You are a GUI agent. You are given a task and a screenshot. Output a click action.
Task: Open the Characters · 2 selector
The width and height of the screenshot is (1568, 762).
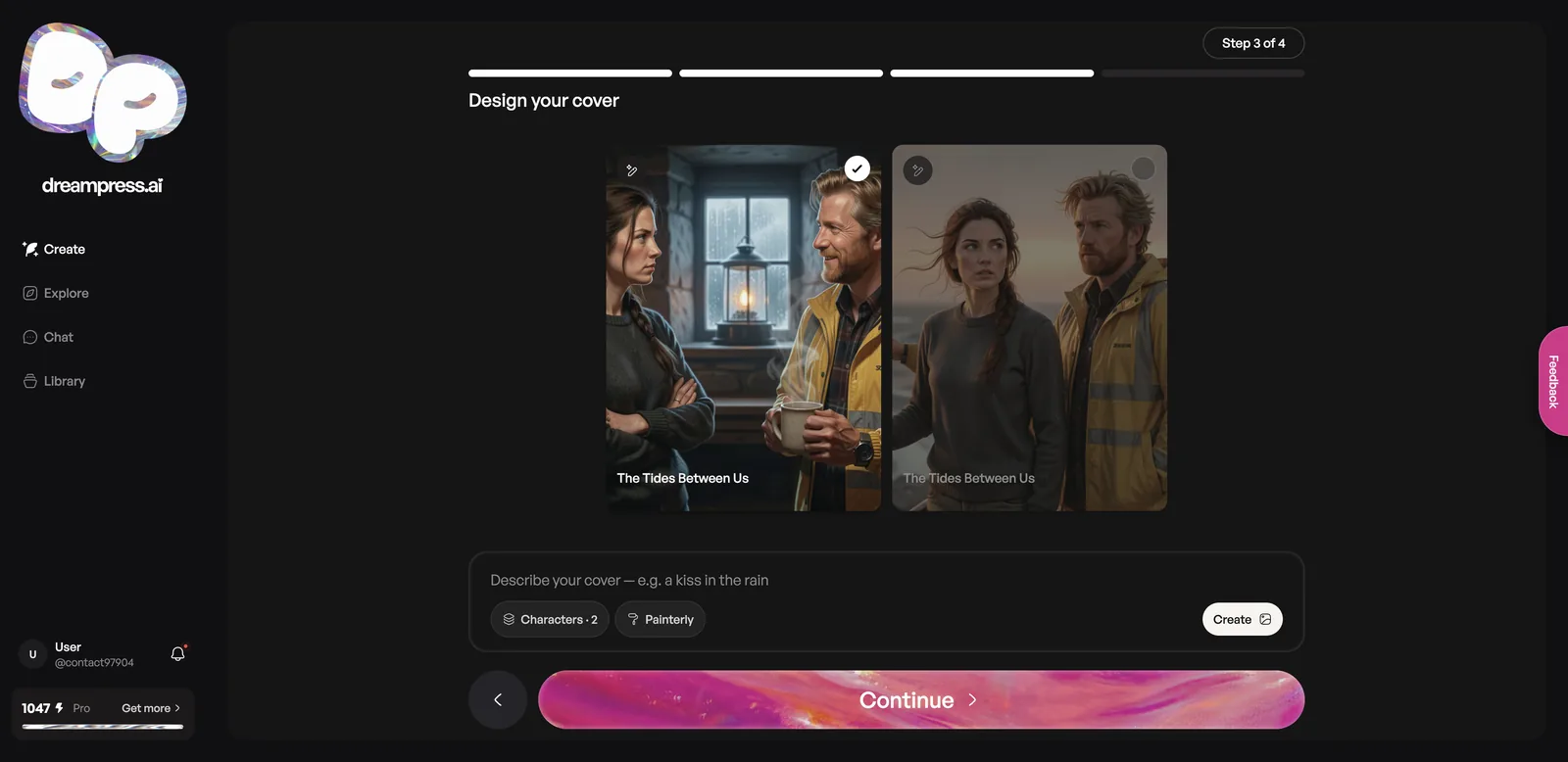point(550,619)
